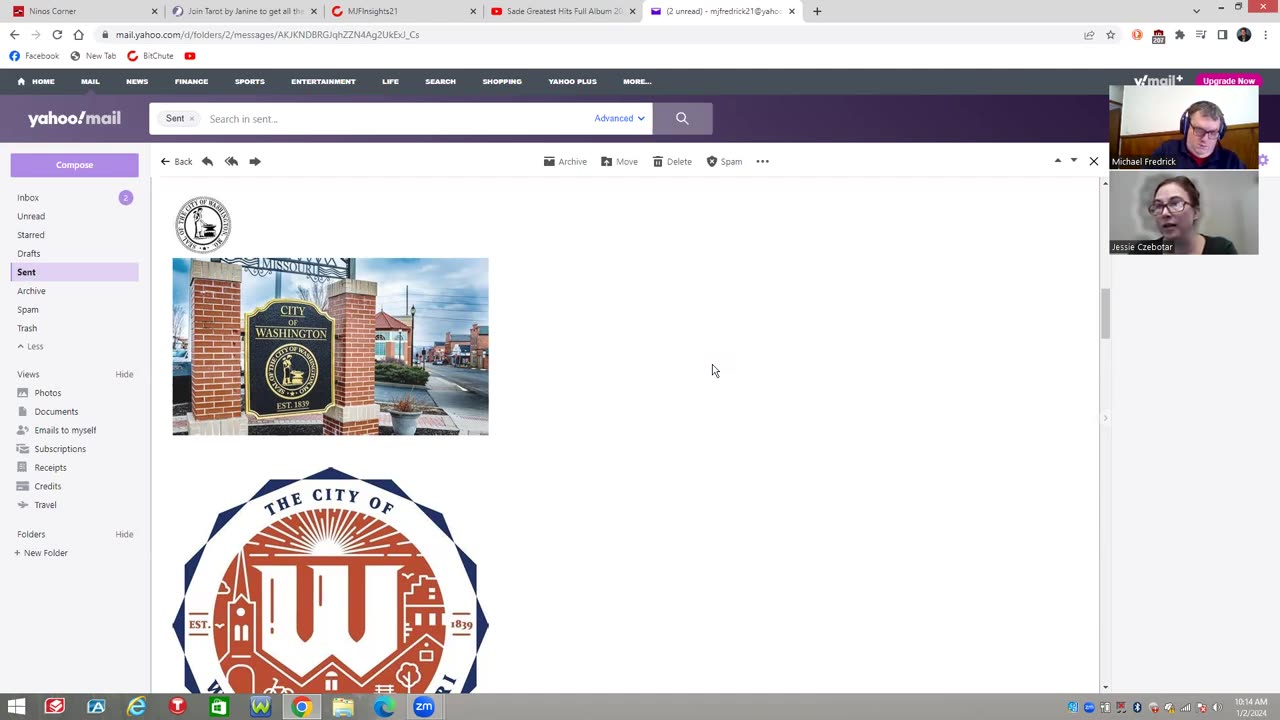
Task: Go Back to the Sent message list
Action: 176,161
